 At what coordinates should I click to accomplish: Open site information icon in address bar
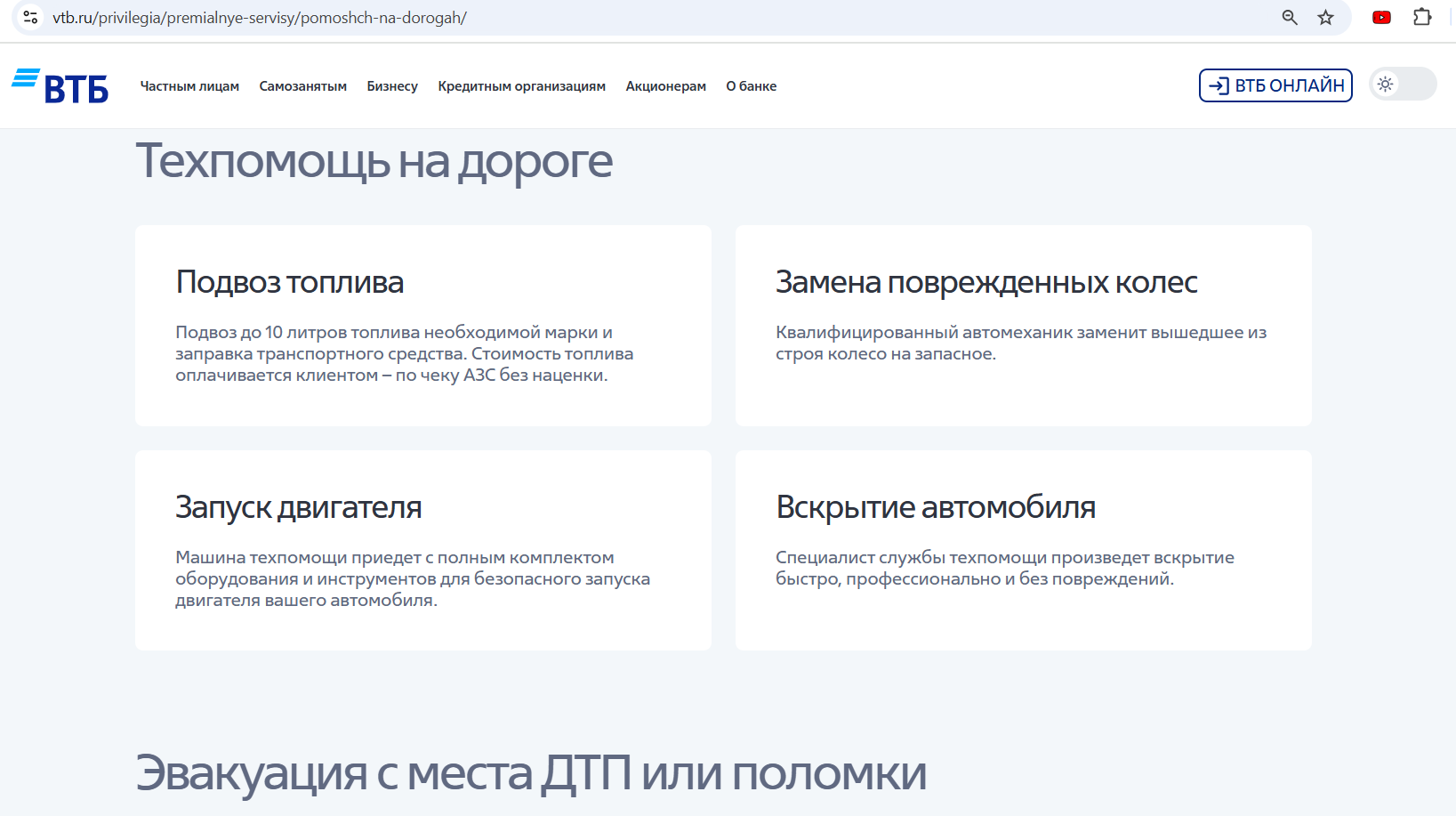click(30, 17)
